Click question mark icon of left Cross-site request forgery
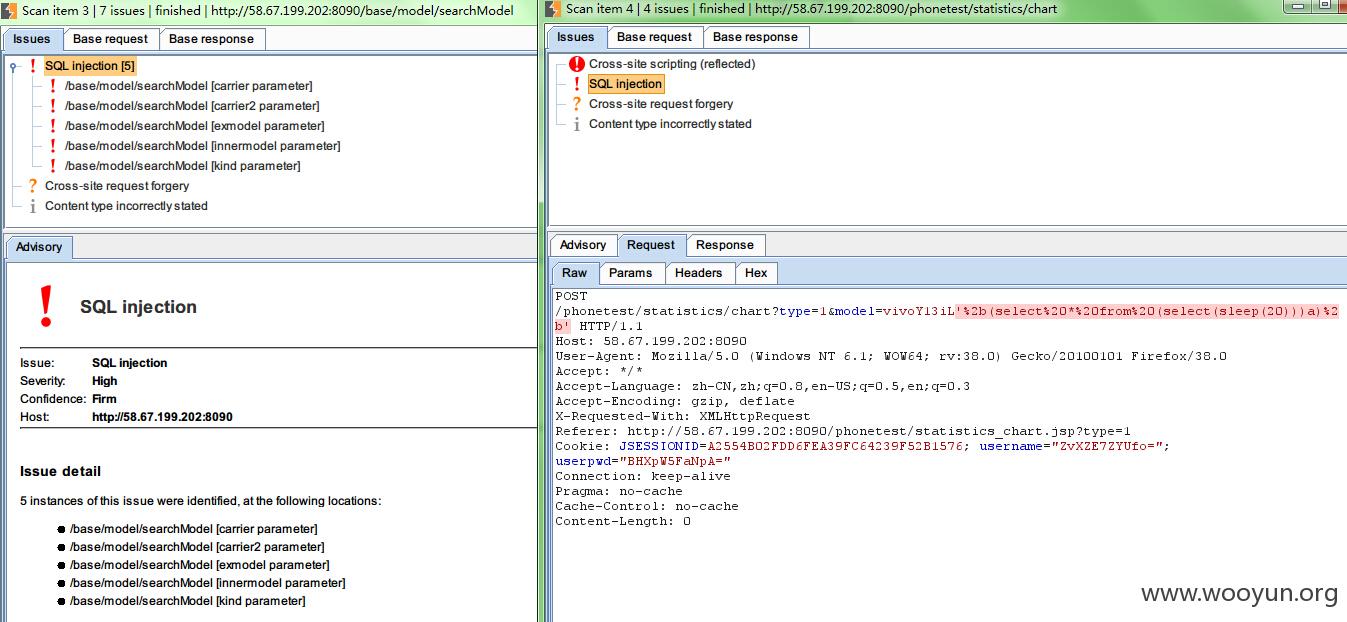 pos(32,186)
